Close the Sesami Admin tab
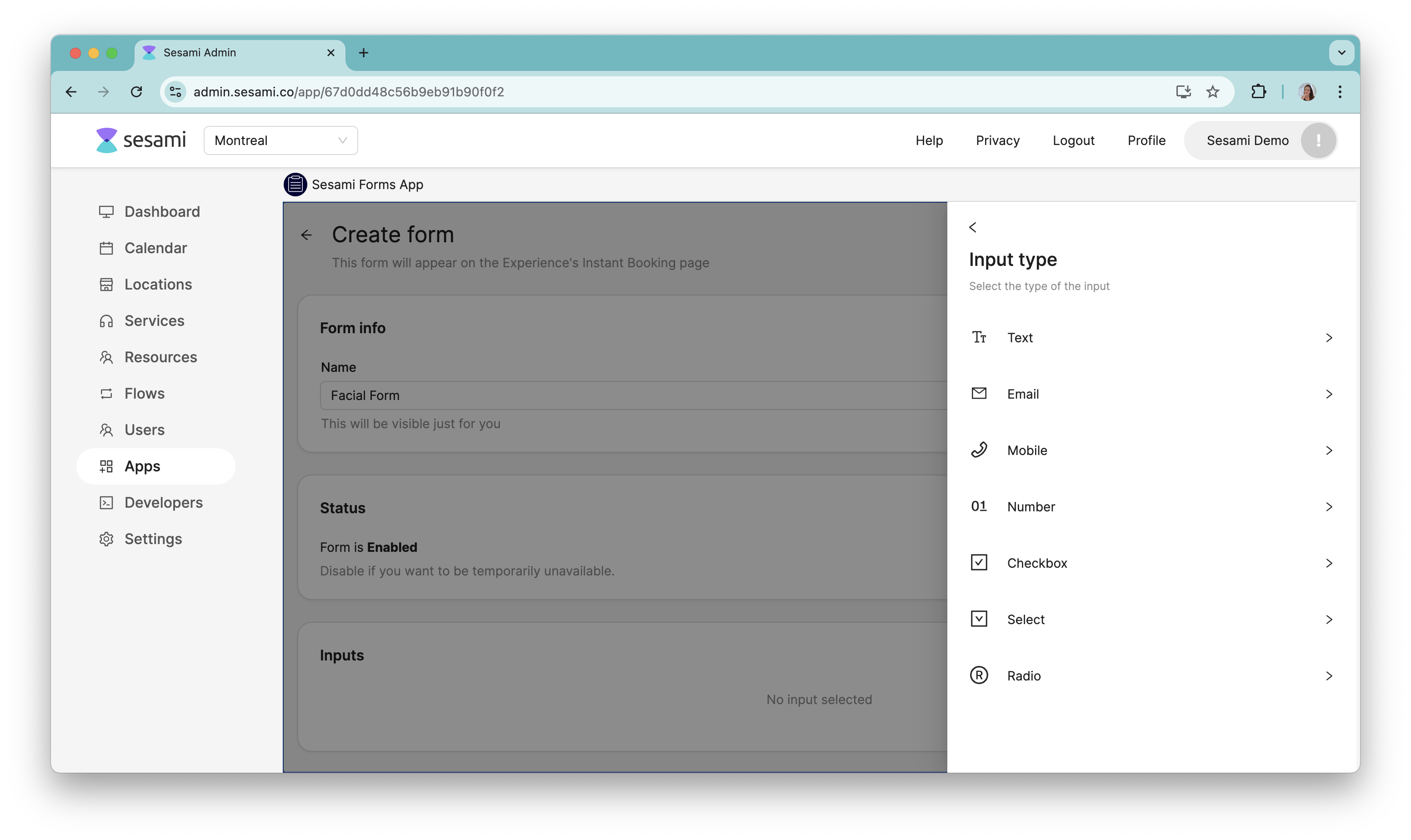This screenshot has width=1411, height=840. 330,53
